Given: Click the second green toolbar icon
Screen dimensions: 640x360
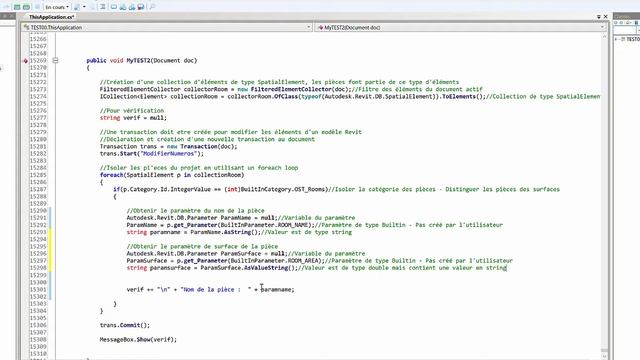Looking at the screenshot, I should [26, 7].
